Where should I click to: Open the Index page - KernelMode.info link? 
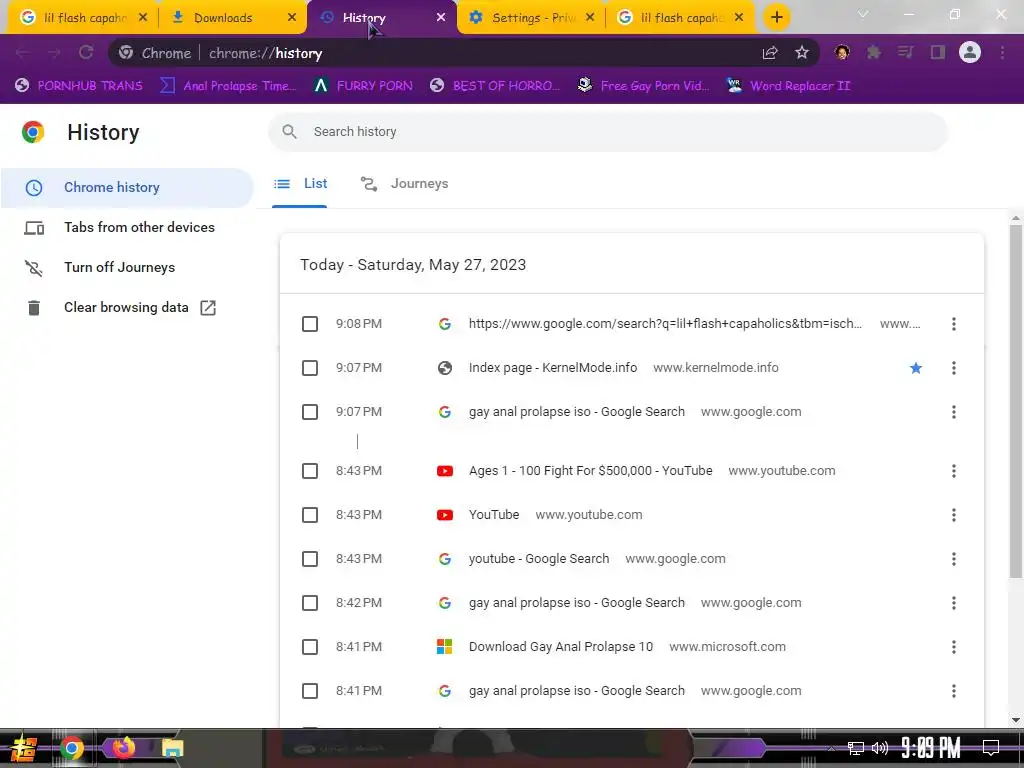[x=552, y=368]
